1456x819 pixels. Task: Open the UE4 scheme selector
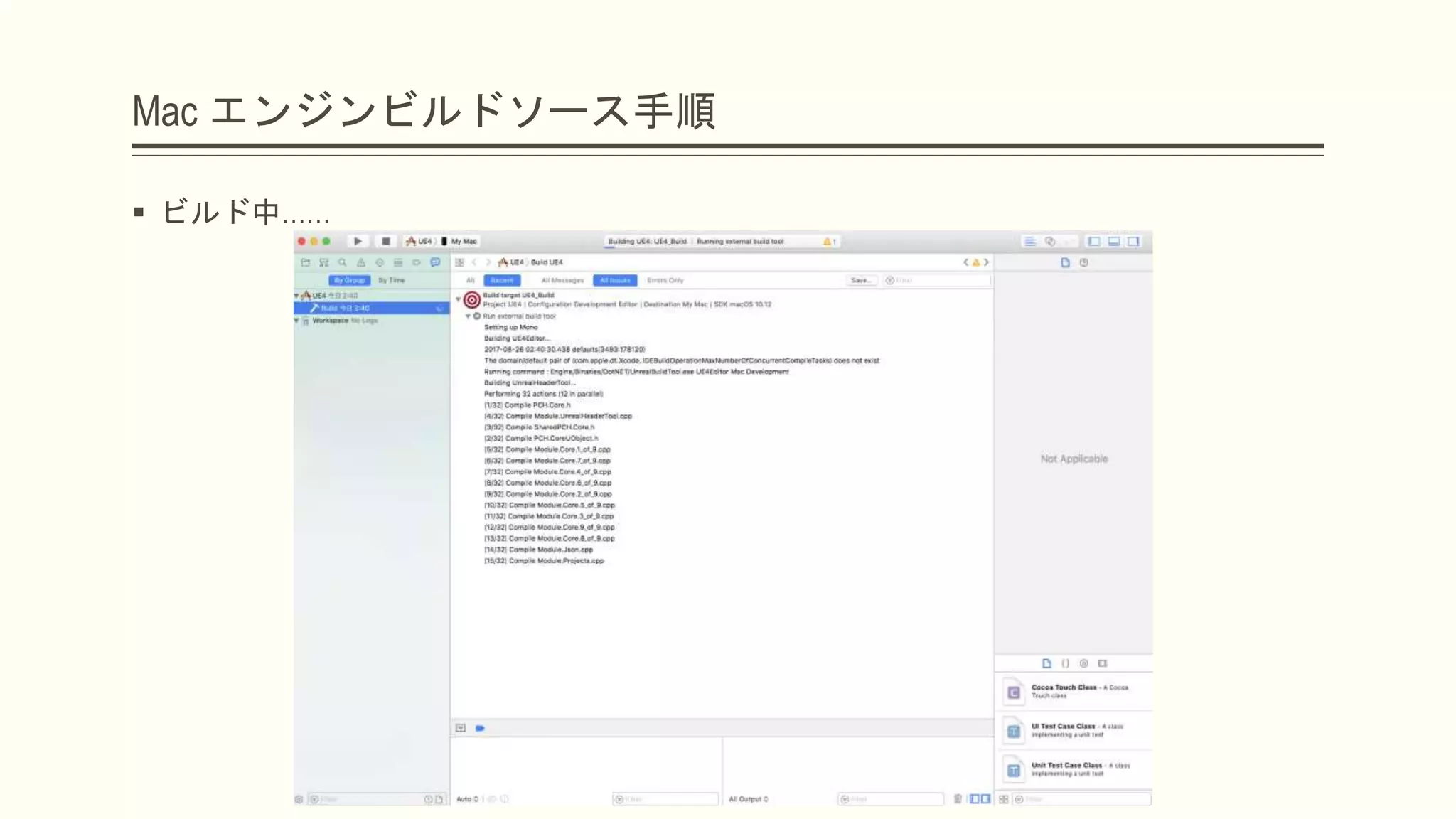click(x=419, y=241)
